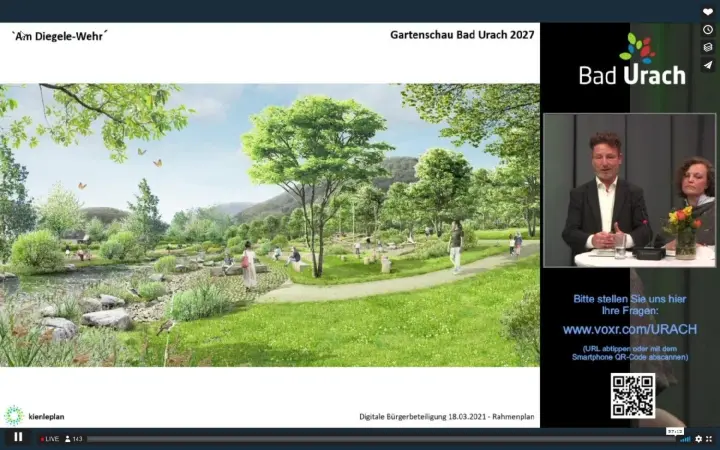The height and width of the screenshot is (450, 720).
Task: Add video to Watch Later
Action: [708, 30]
